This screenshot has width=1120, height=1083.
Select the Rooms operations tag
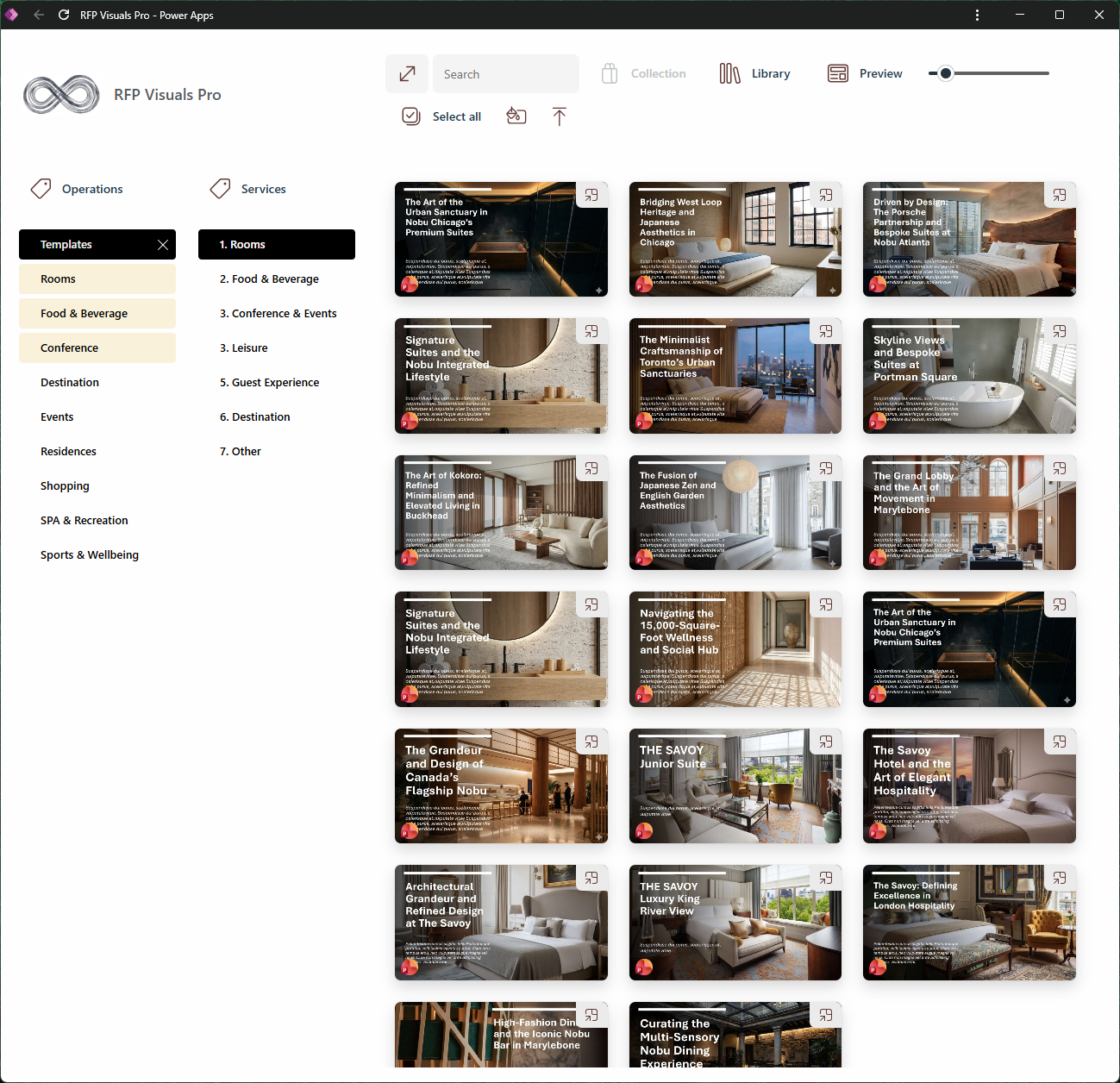click(x=97, y=279)
